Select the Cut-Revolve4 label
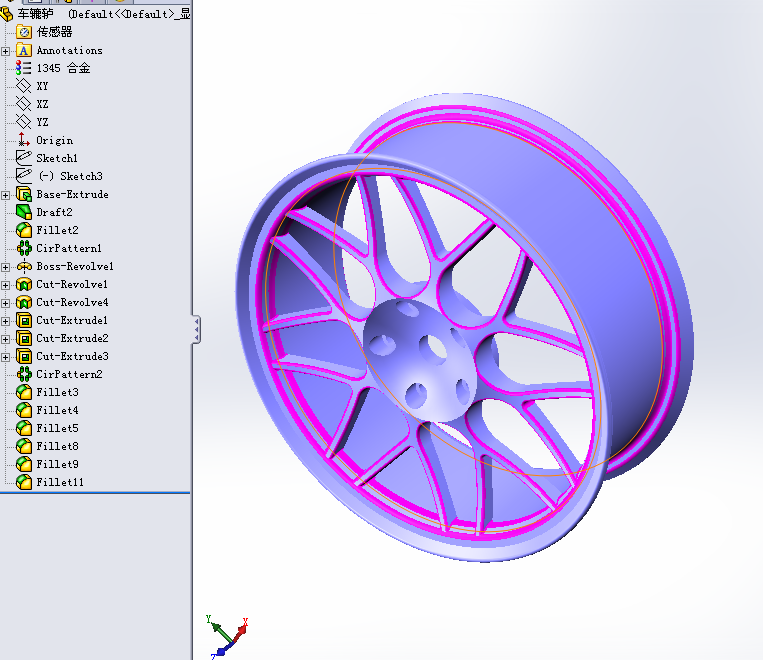This screenshot has height=660, width=763. 73,302
